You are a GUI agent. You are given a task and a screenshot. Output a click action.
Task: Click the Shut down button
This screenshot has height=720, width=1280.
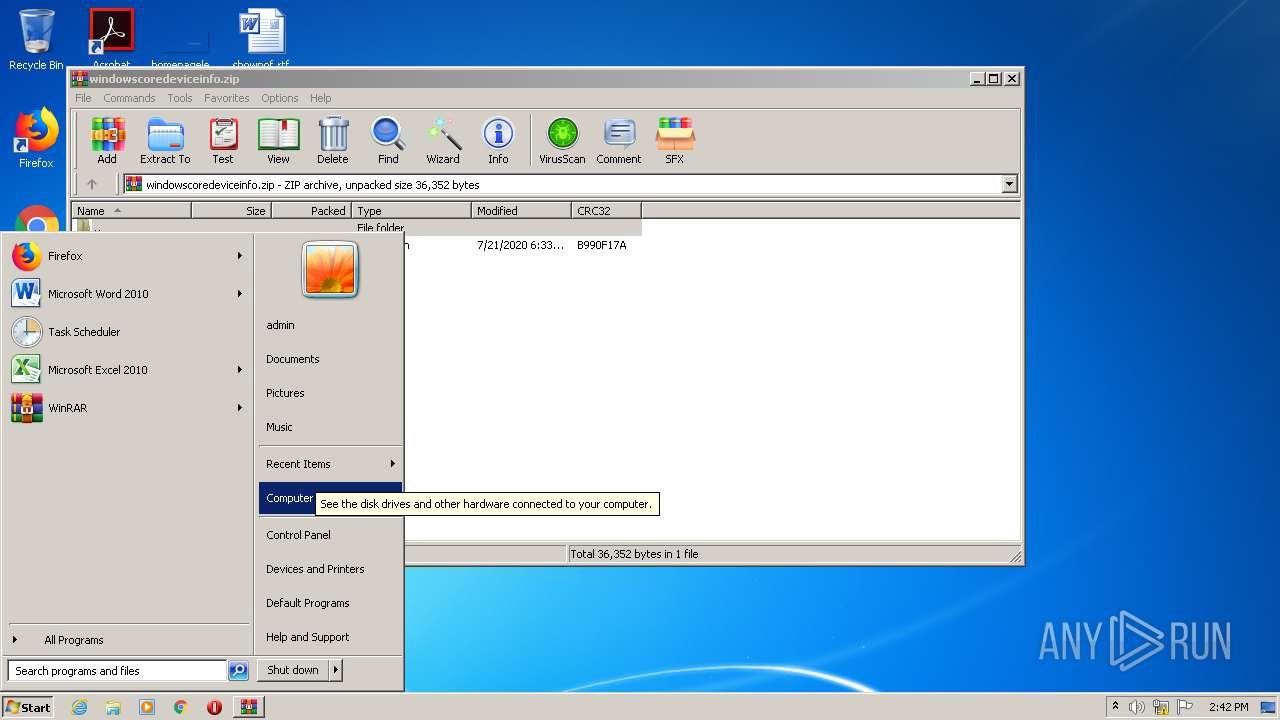(293, 670)
